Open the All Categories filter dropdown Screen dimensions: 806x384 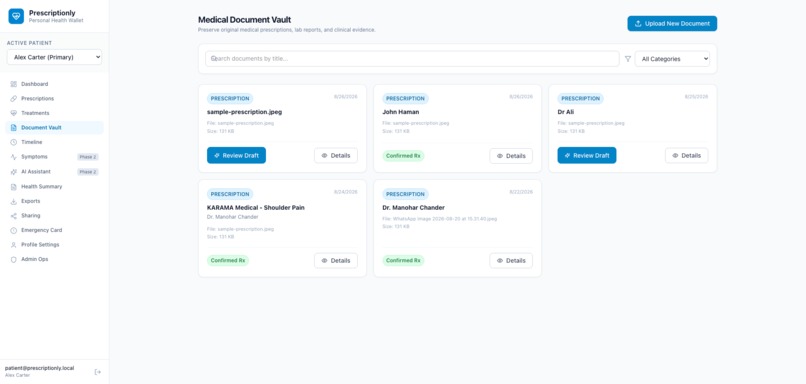click(x=672, y=59)
